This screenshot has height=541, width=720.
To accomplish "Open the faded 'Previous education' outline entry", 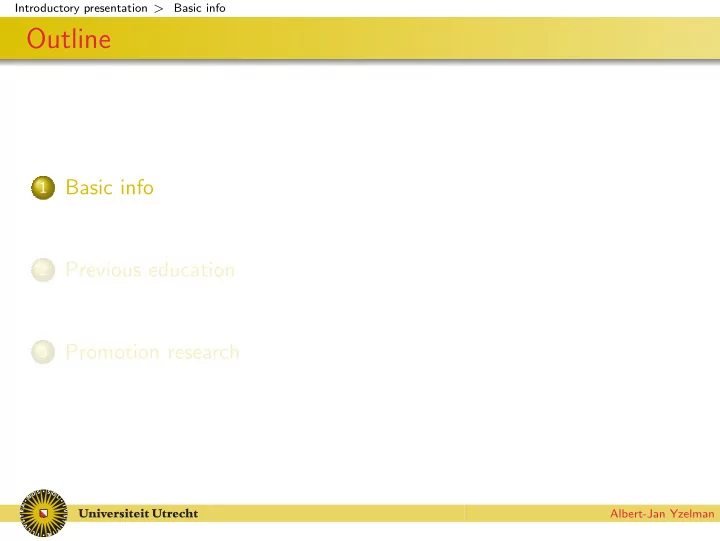I will (150, 270).
